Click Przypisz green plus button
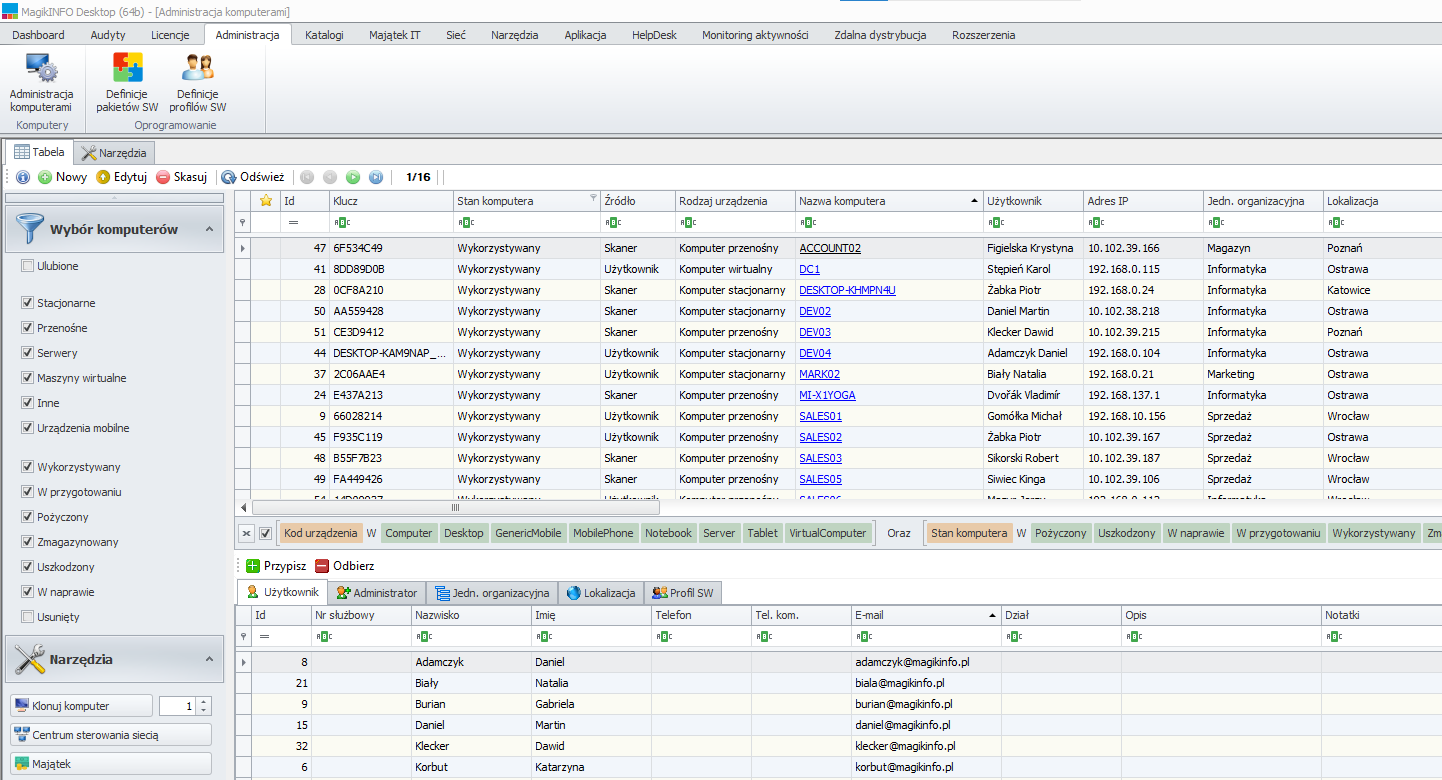This screenshot has width=1442, height=780. pos(276,566)
